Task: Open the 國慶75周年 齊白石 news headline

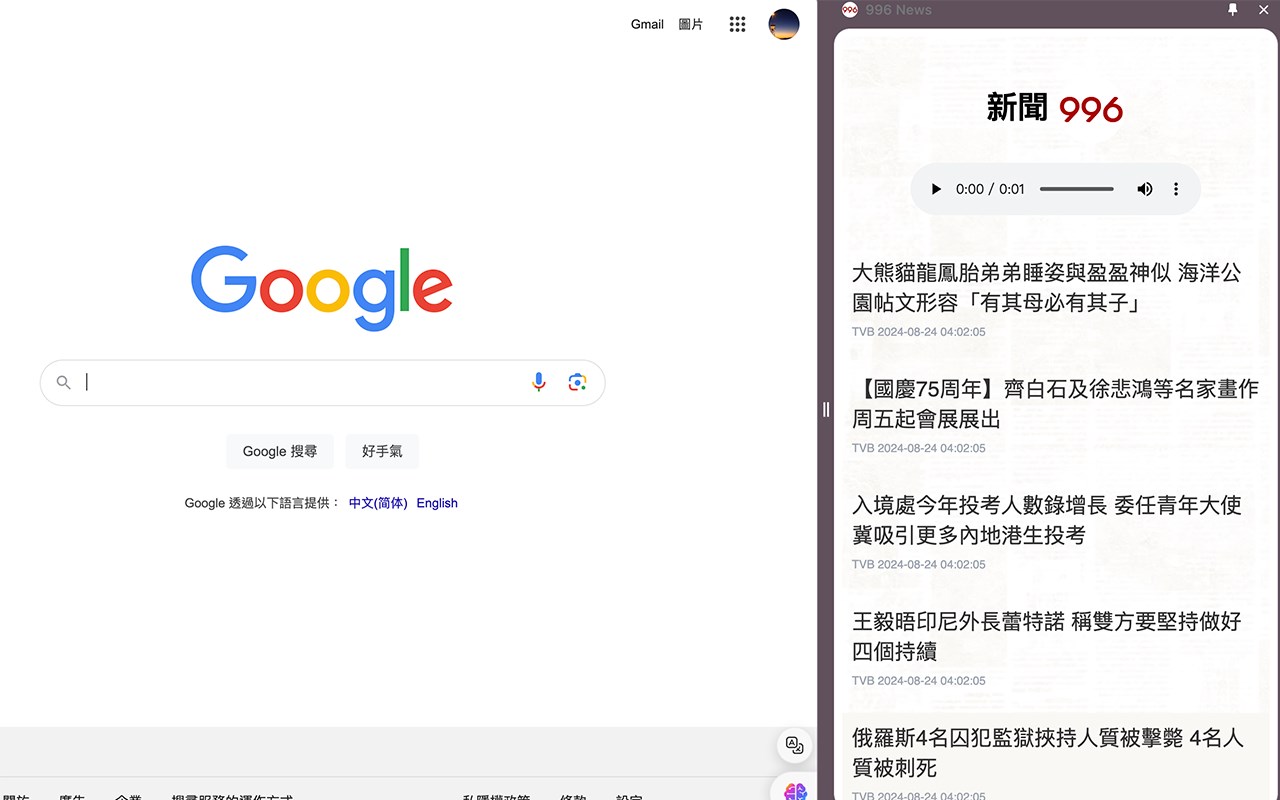Action: (x=1055, y=403)
